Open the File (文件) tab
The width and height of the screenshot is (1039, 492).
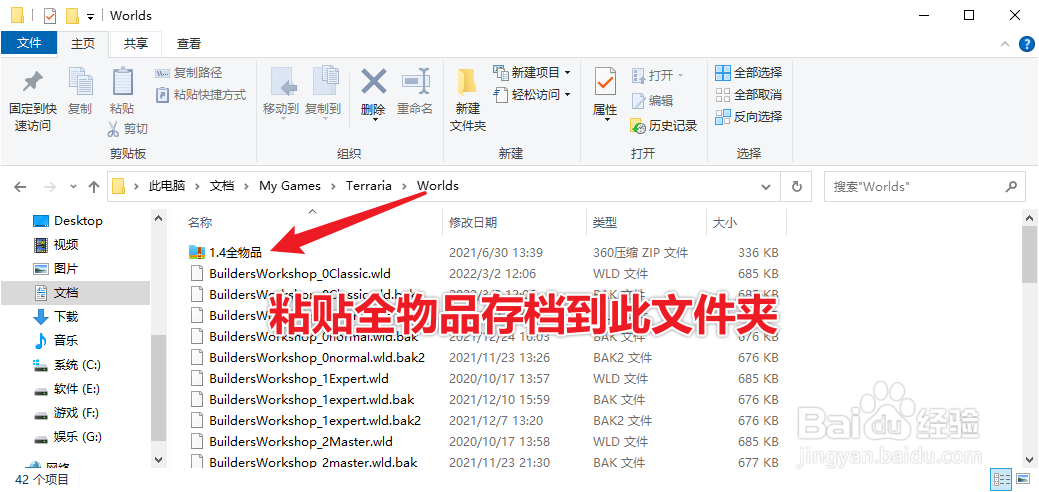(x=28, y=43)
